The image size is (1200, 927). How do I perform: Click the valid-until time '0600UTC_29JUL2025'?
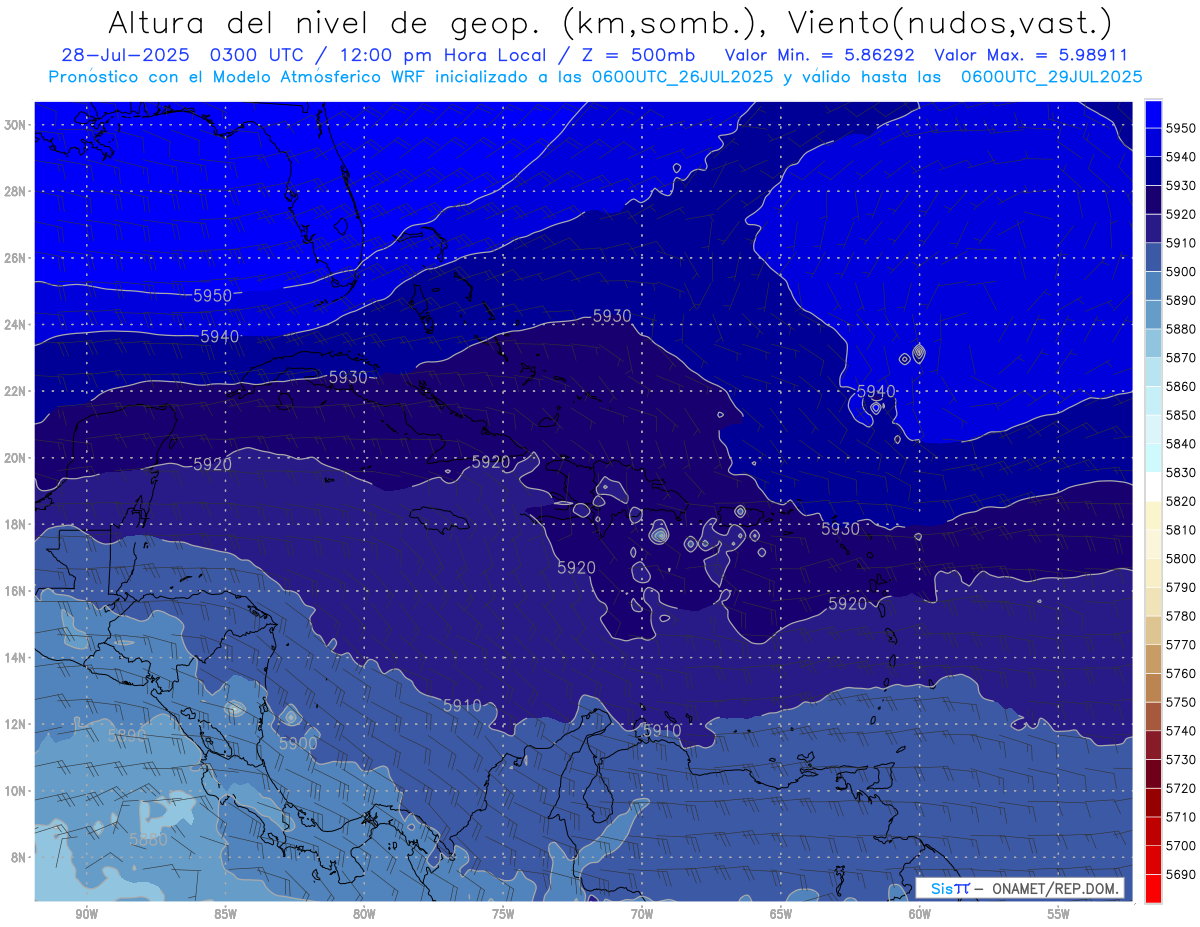(1051, 76)
